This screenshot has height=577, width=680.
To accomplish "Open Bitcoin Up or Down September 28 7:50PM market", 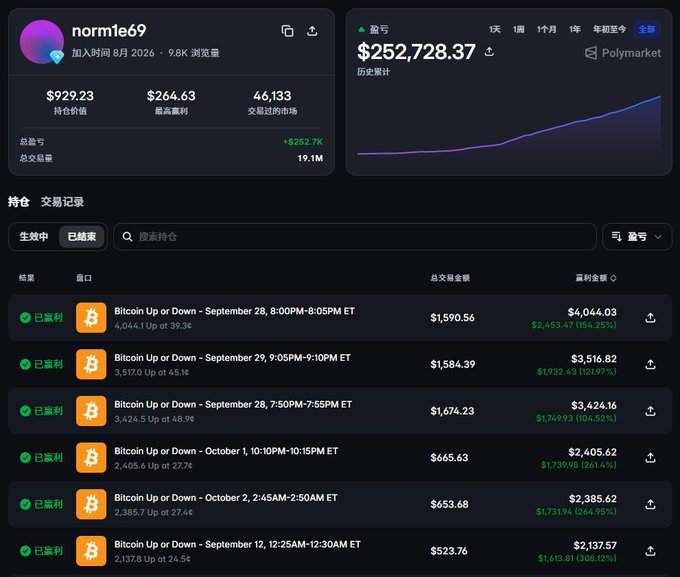I will click(233, 404).
